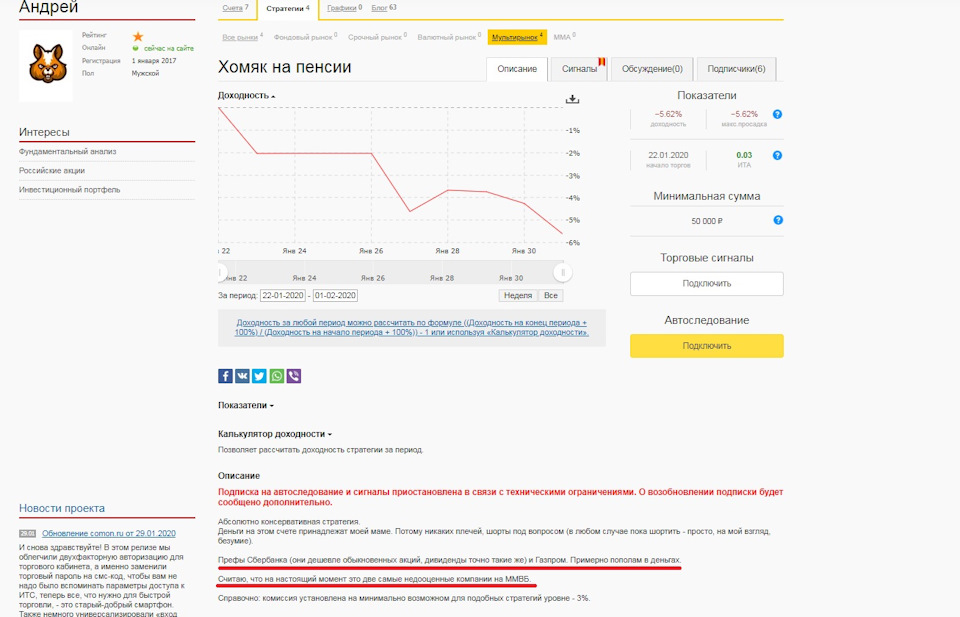
Task: Click the period start date field 22-01-2020
Action: click(283, 296)
